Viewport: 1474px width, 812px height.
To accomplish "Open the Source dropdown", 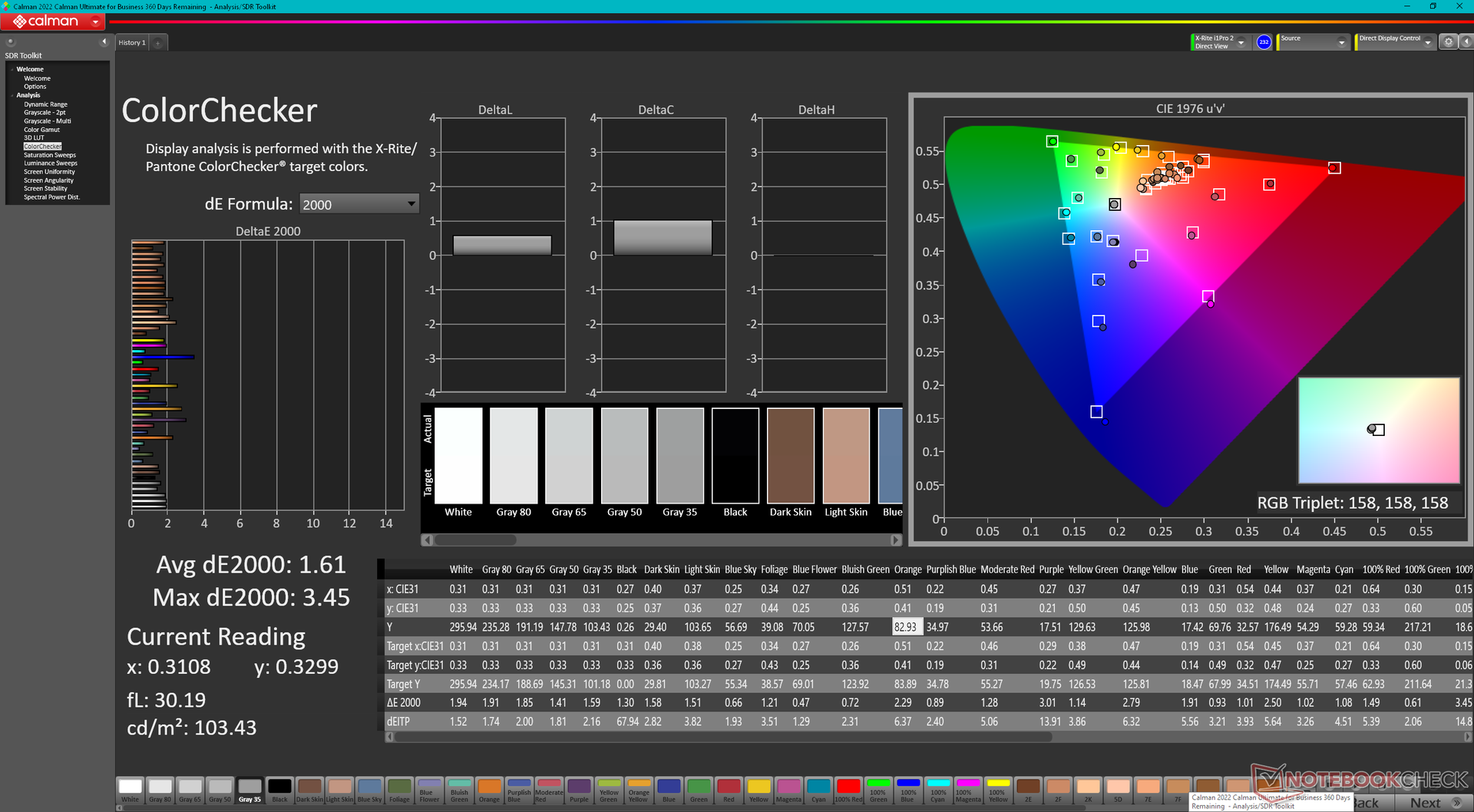I will coord(1341,43).
